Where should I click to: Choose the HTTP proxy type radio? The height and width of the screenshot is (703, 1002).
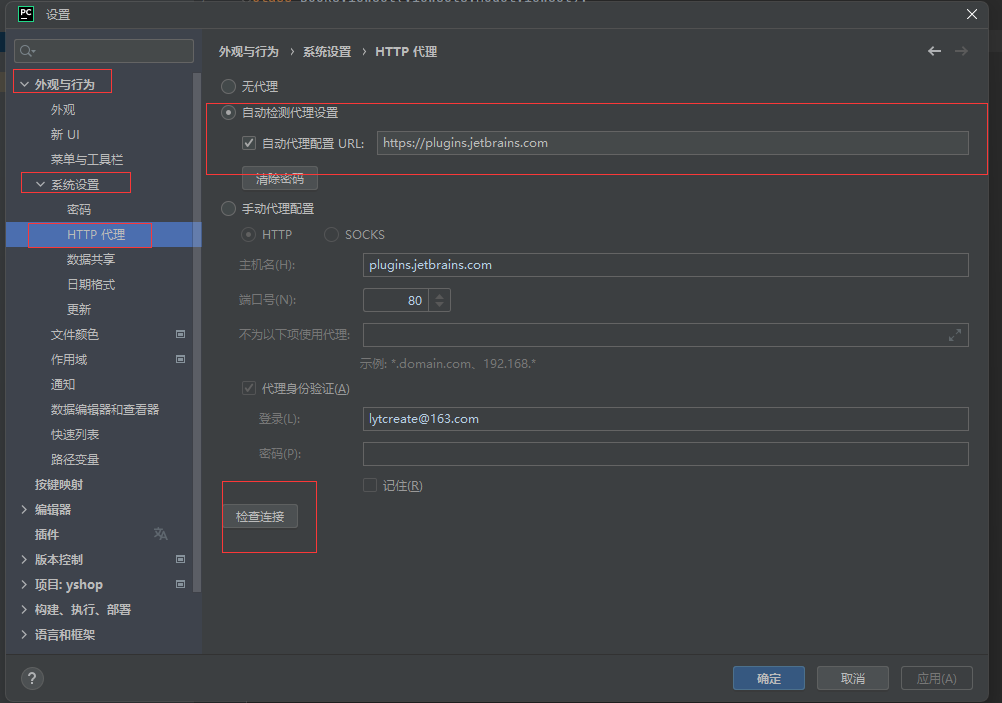(249, 235)
